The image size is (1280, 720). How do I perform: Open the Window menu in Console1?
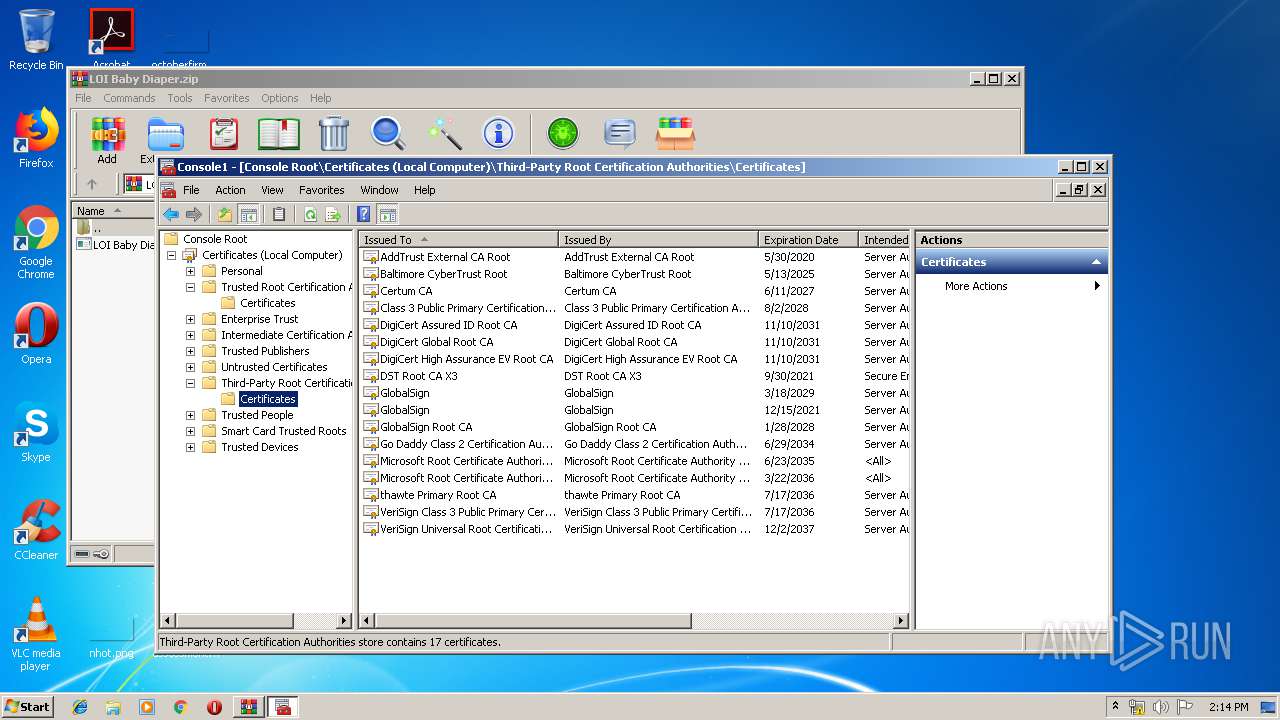click(x=379, y=190)
